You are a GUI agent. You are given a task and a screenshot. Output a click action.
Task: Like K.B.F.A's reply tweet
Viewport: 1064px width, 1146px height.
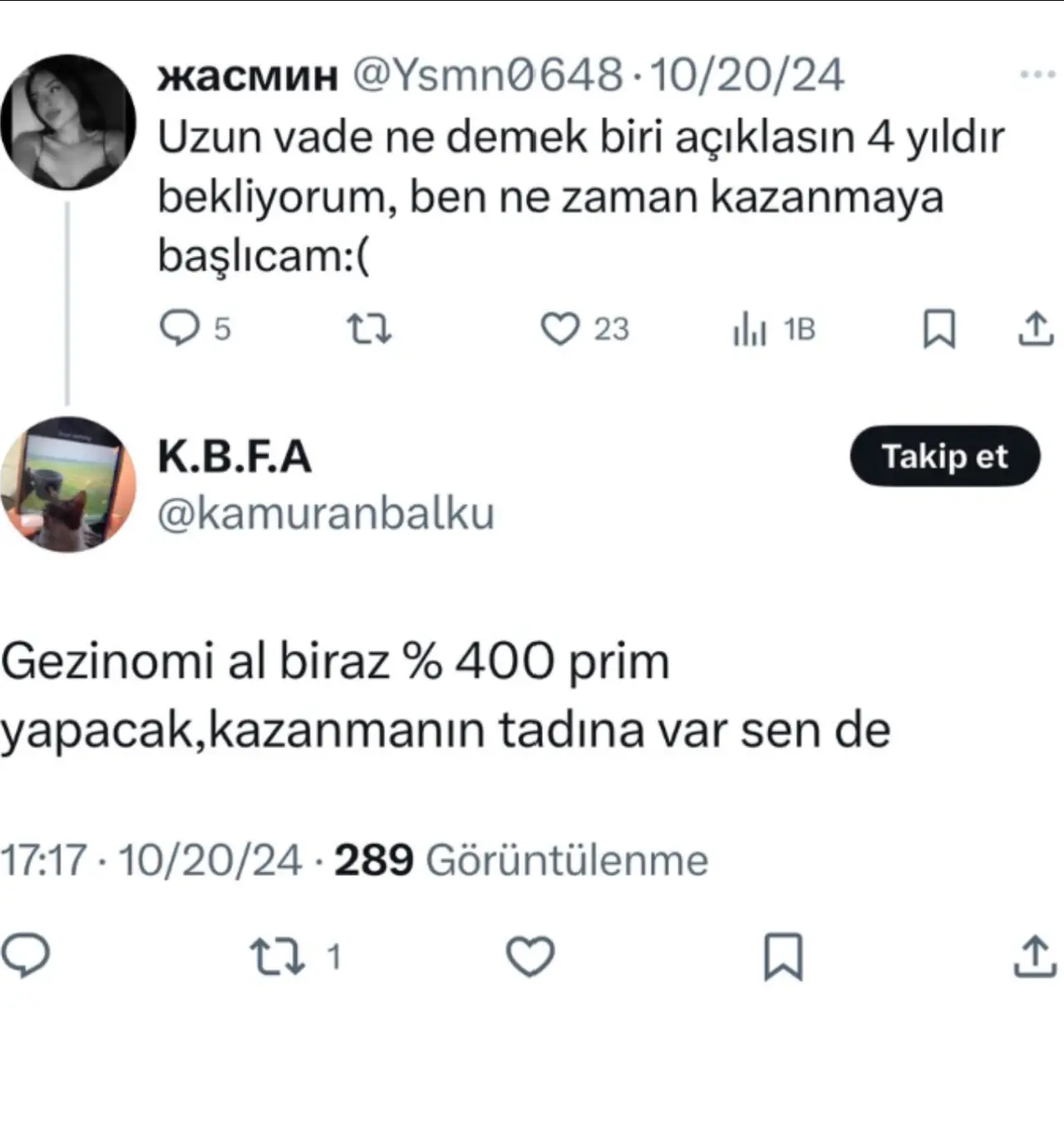pos(530,957)
